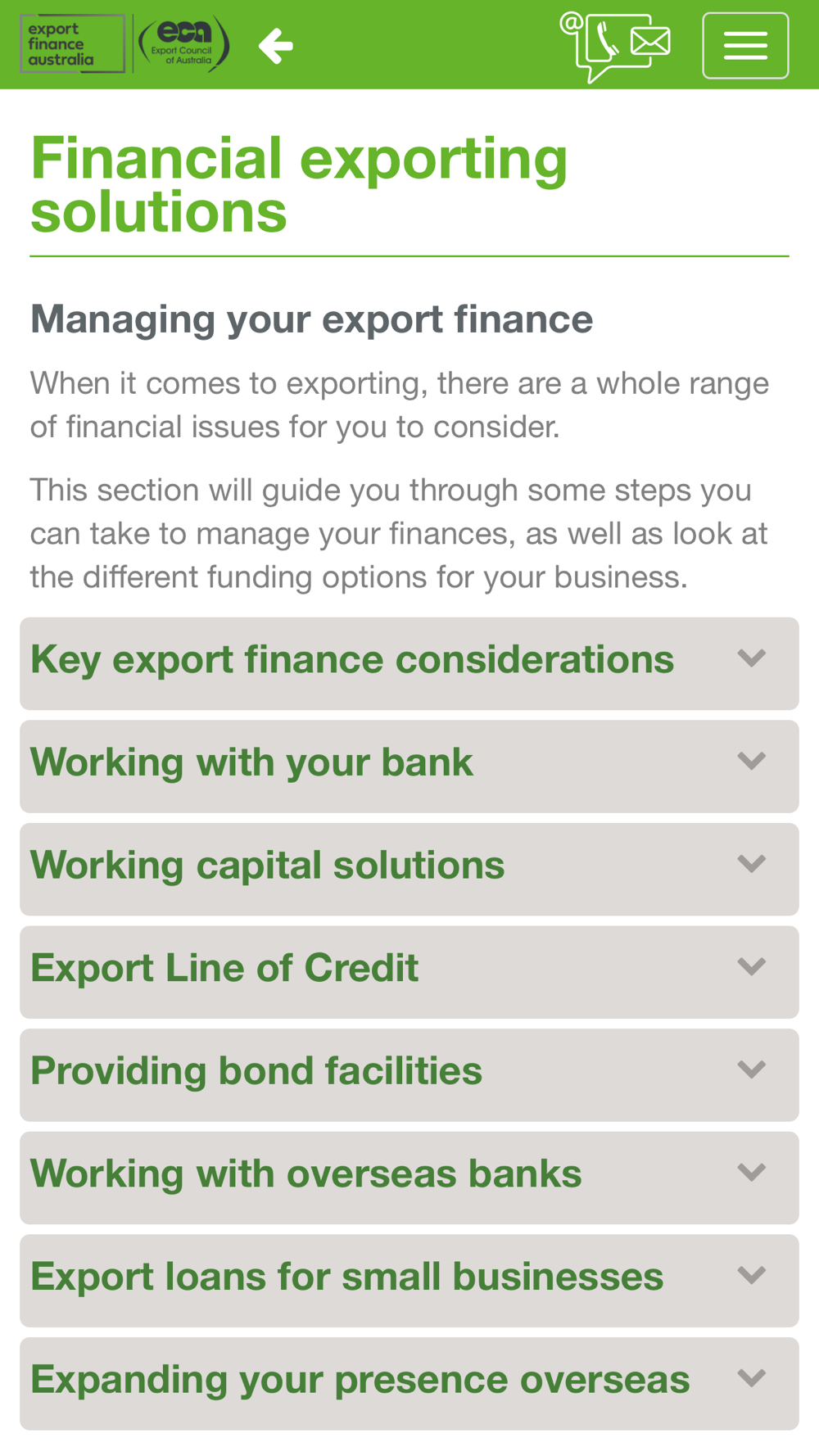Screen dimensions: 819x1456
Task: Click the Export Finance Australia logo
Action: click(x=72, y=44)
